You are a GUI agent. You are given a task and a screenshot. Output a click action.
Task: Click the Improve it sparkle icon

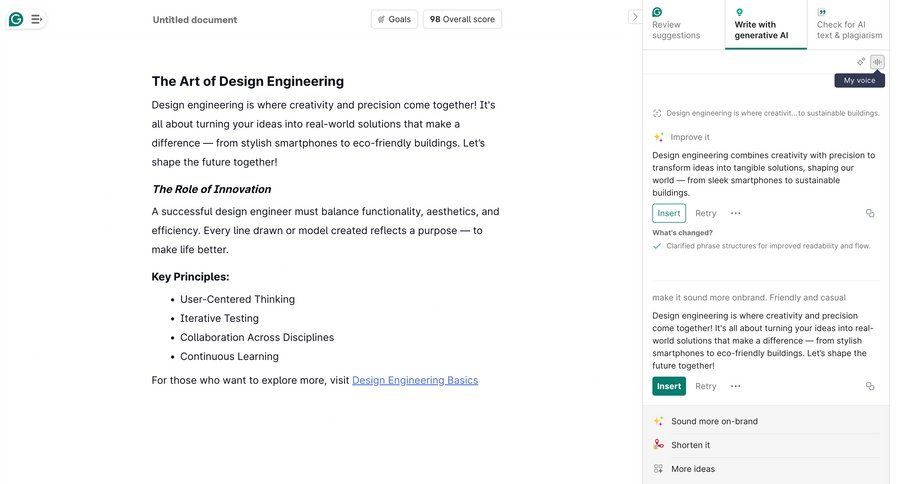(658, 137)
